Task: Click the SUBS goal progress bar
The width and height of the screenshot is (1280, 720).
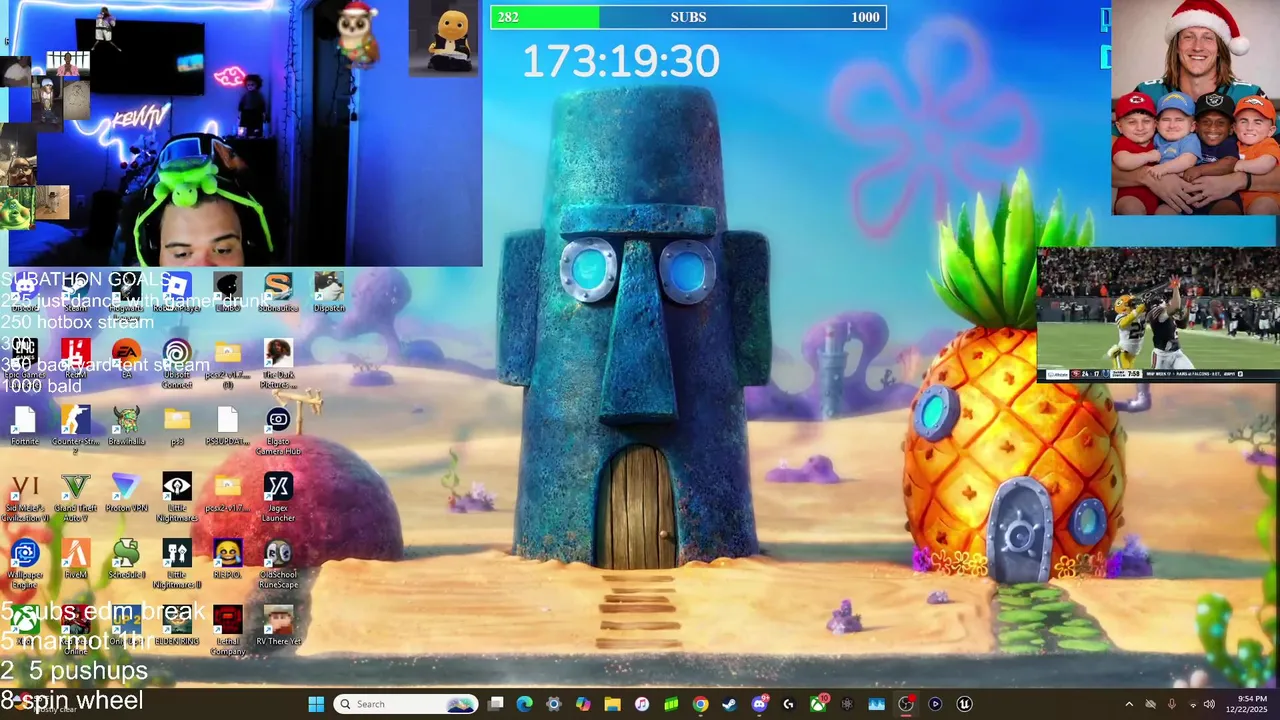Action: click(688, 17)
